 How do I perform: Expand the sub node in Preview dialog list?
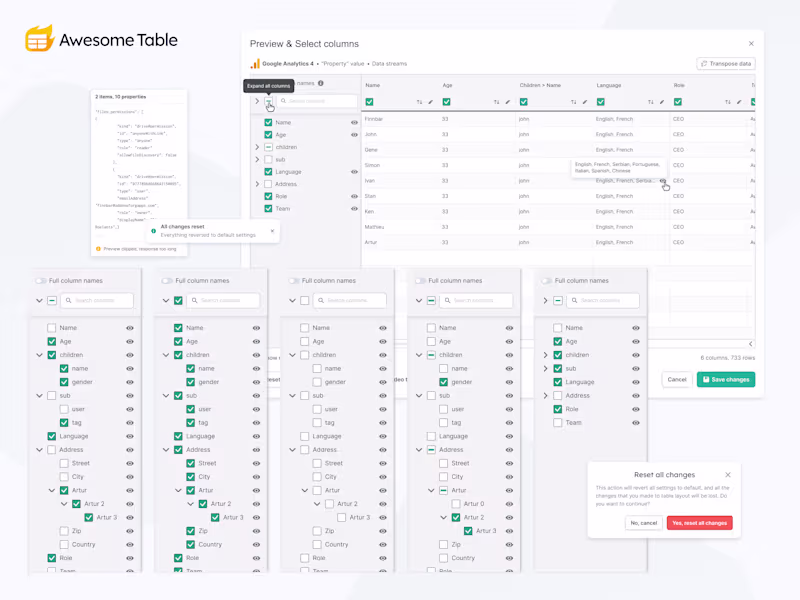click(x=257, y=159)
